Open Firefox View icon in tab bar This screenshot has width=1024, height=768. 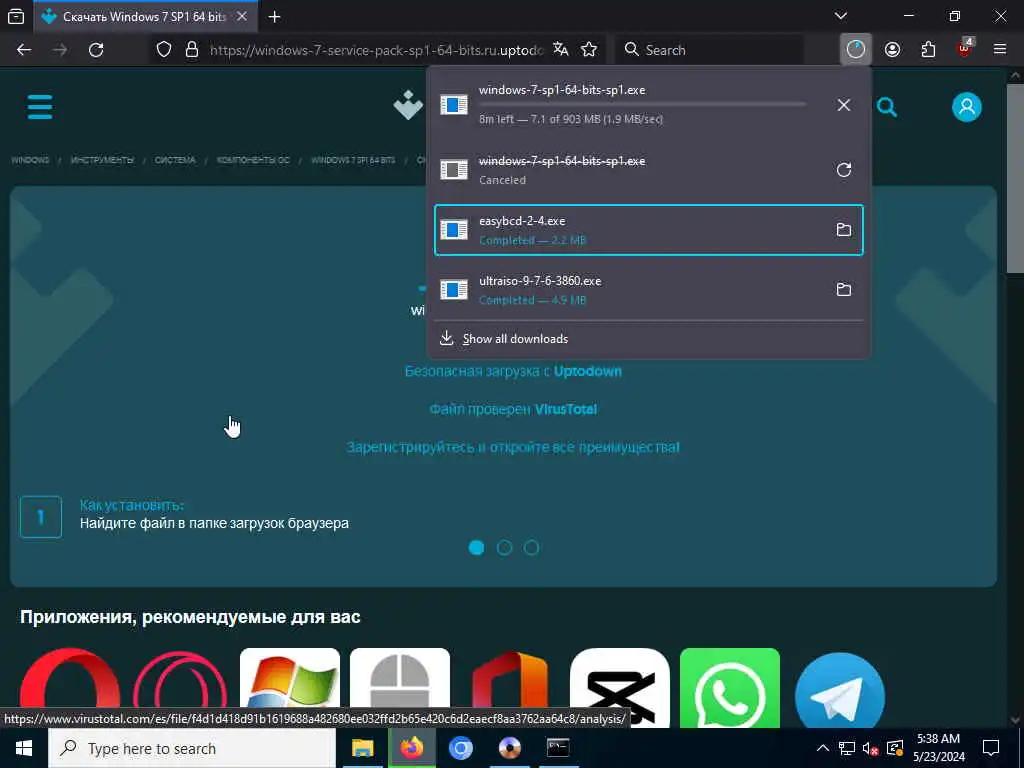16,16
